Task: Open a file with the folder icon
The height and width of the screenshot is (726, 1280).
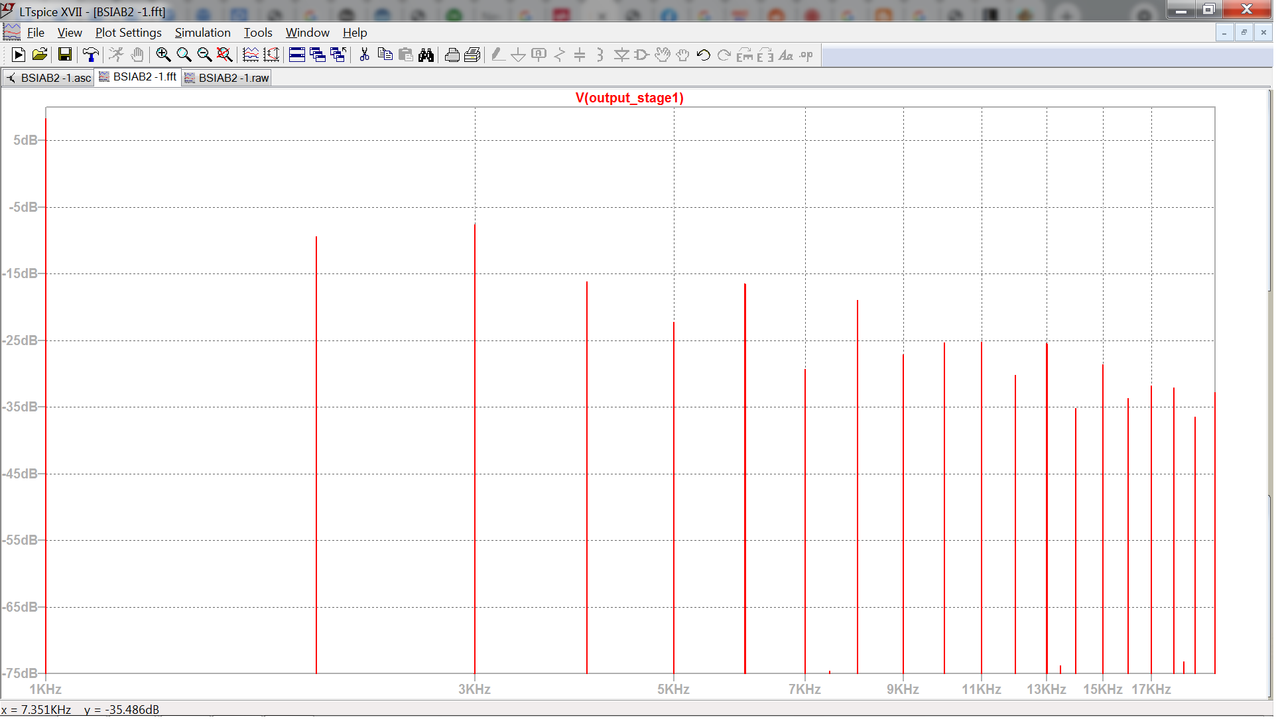Action: click(40, 55)
